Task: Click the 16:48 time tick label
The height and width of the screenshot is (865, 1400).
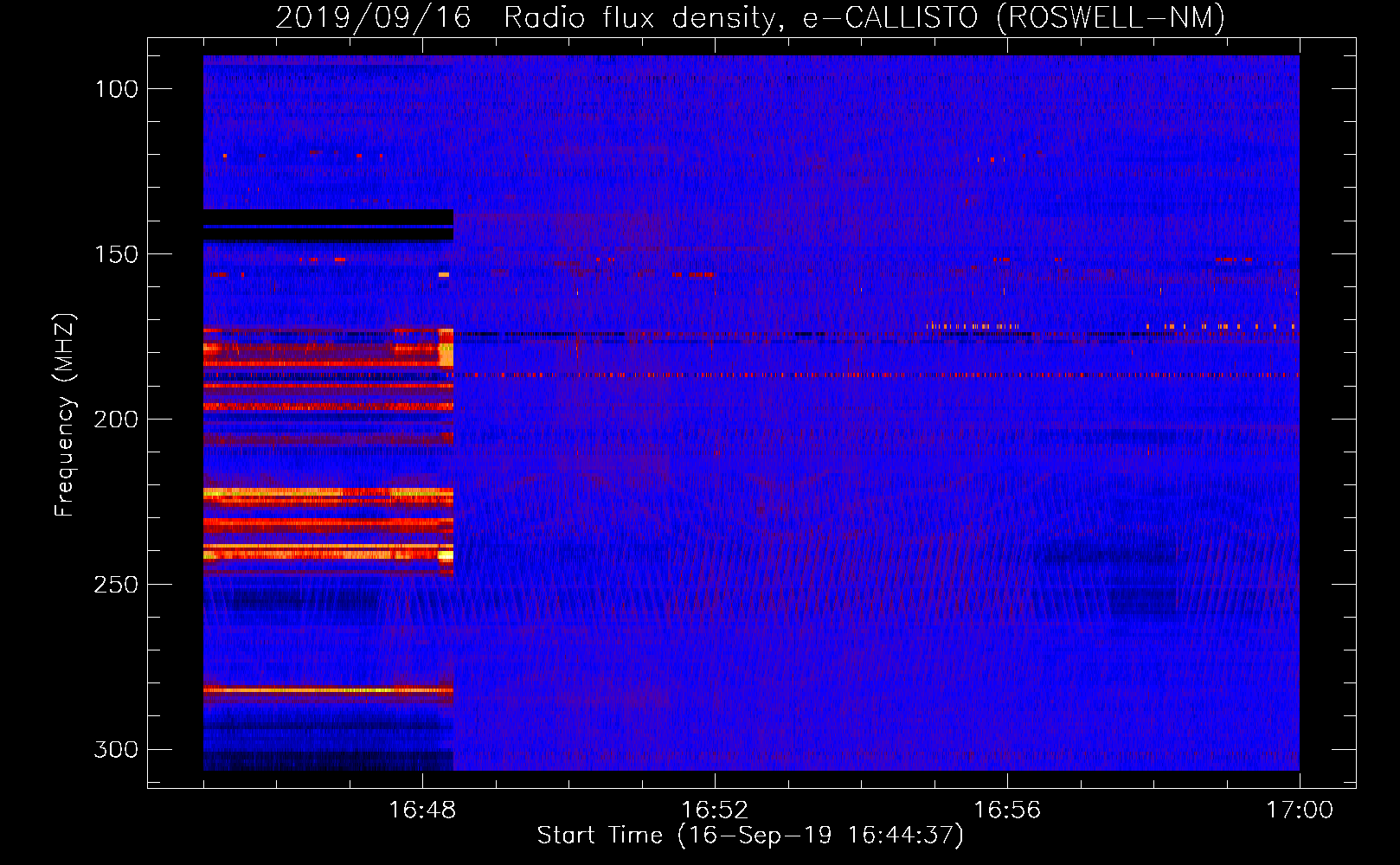Action: pyautogui.click(x=422, y=811)
